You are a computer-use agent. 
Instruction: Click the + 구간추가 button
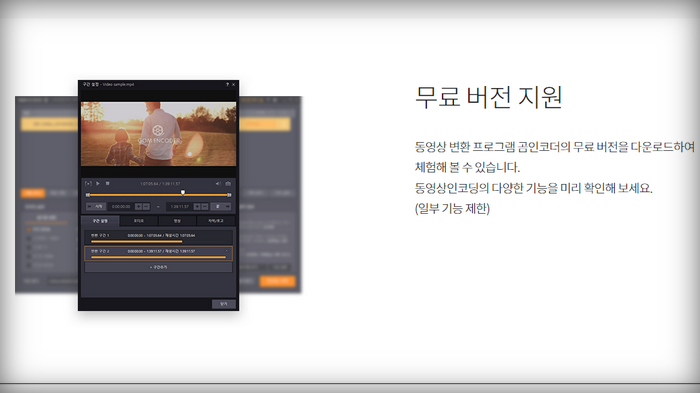click(158, 267)
